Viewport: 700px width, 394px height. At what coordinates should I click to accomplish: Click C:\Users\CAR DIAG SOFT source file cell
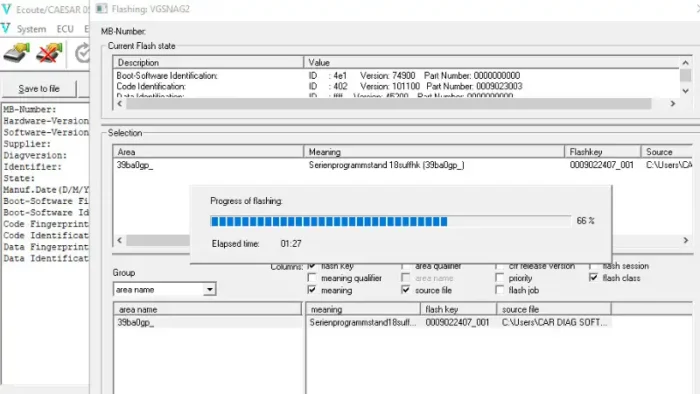coord(554,322)
